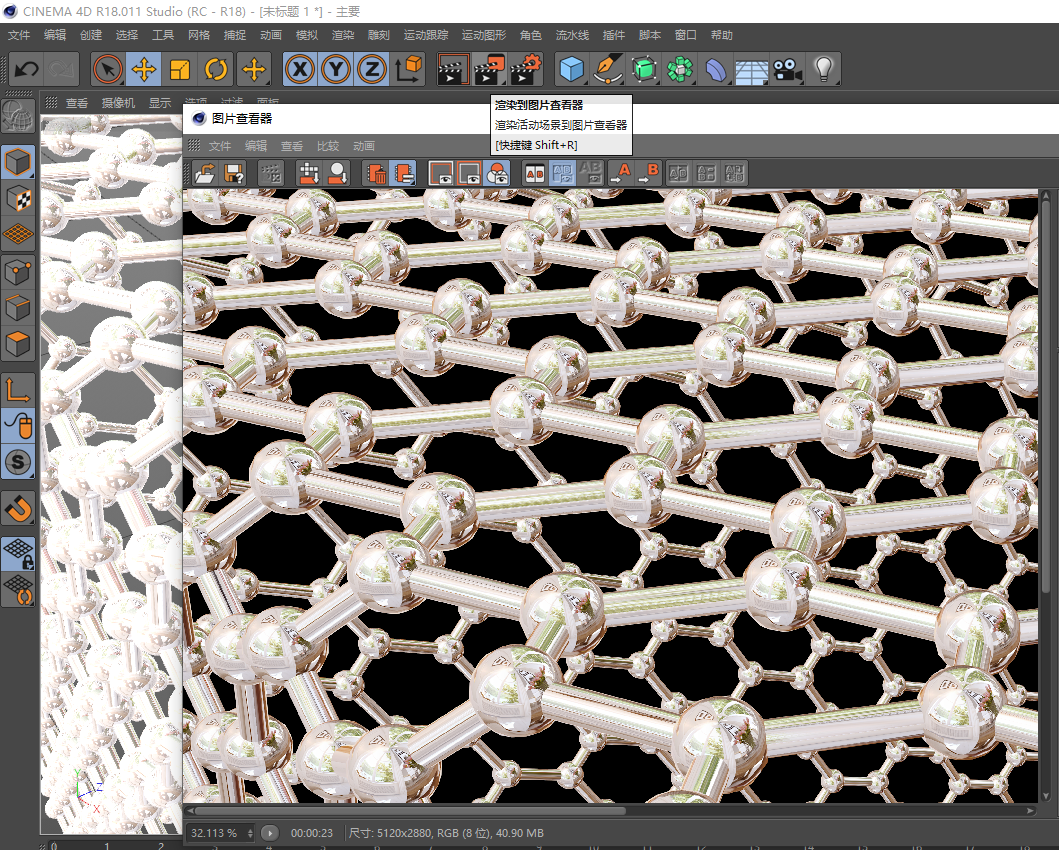This screenshot has width=1059, height=850.
Task: Switch to Edges mode
Action: click(18, 308)
